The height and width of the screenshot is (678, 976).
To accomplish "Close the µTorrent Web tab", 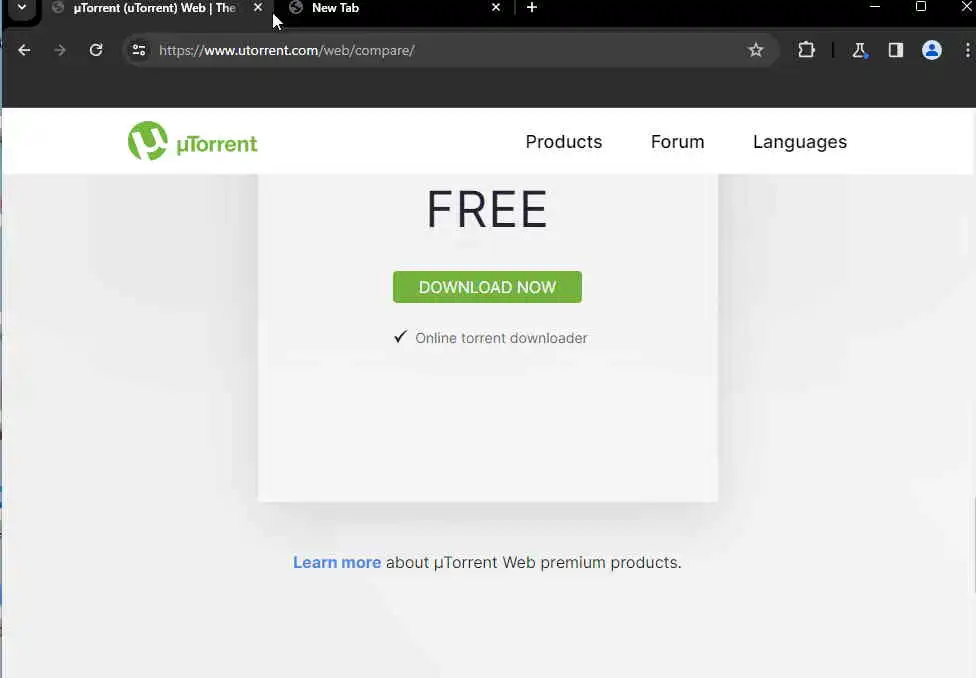I will click(258, 7).
